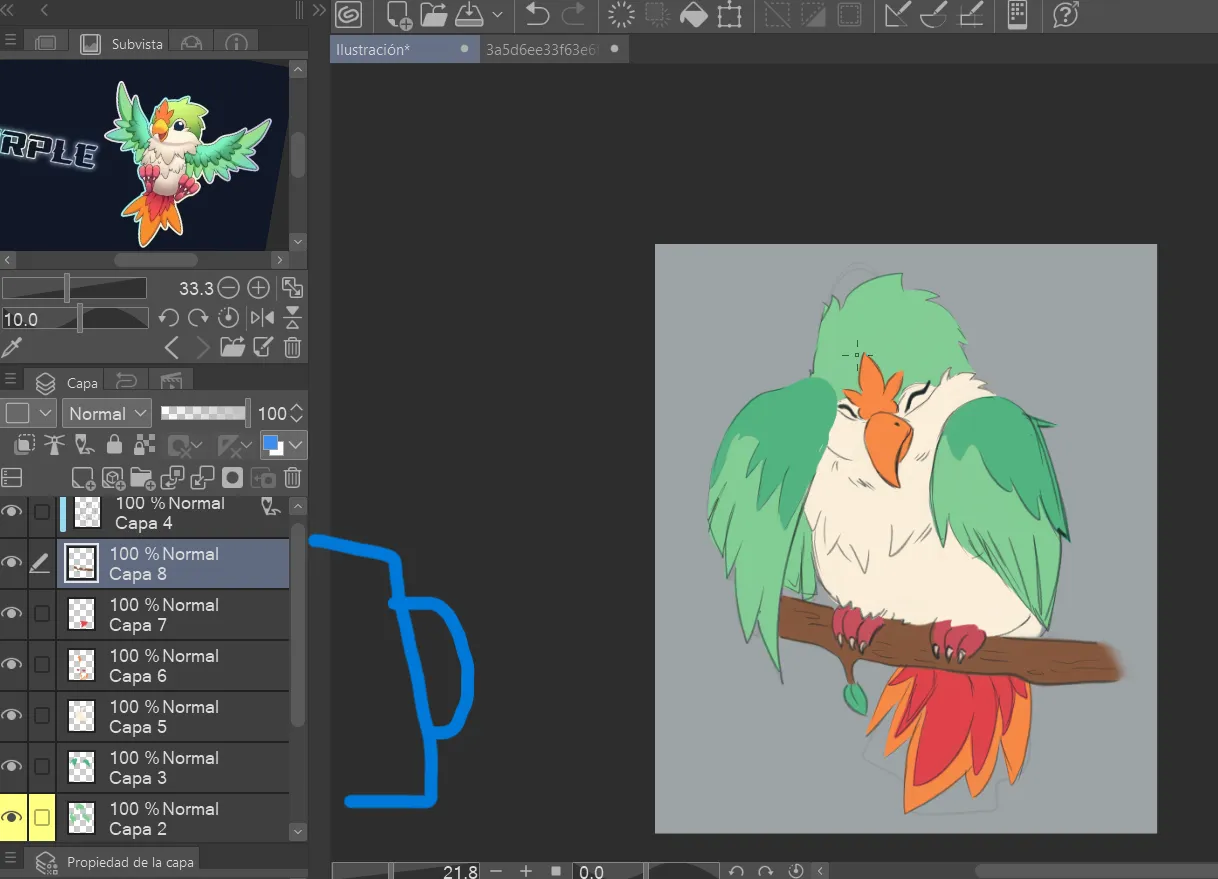Check the Capa 6 selection checkbox
1218x879 pixels.
41,665
